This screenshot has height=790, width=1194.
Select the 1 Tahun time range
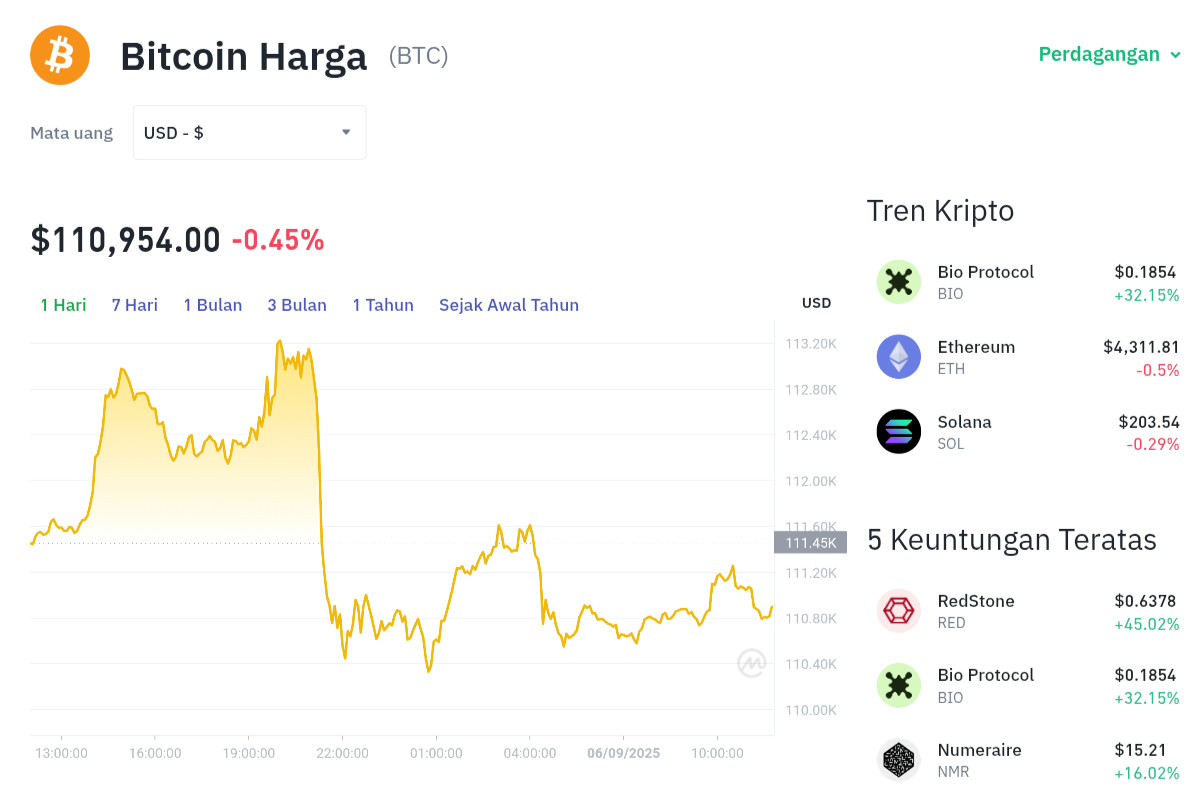[x=383, y=305]
